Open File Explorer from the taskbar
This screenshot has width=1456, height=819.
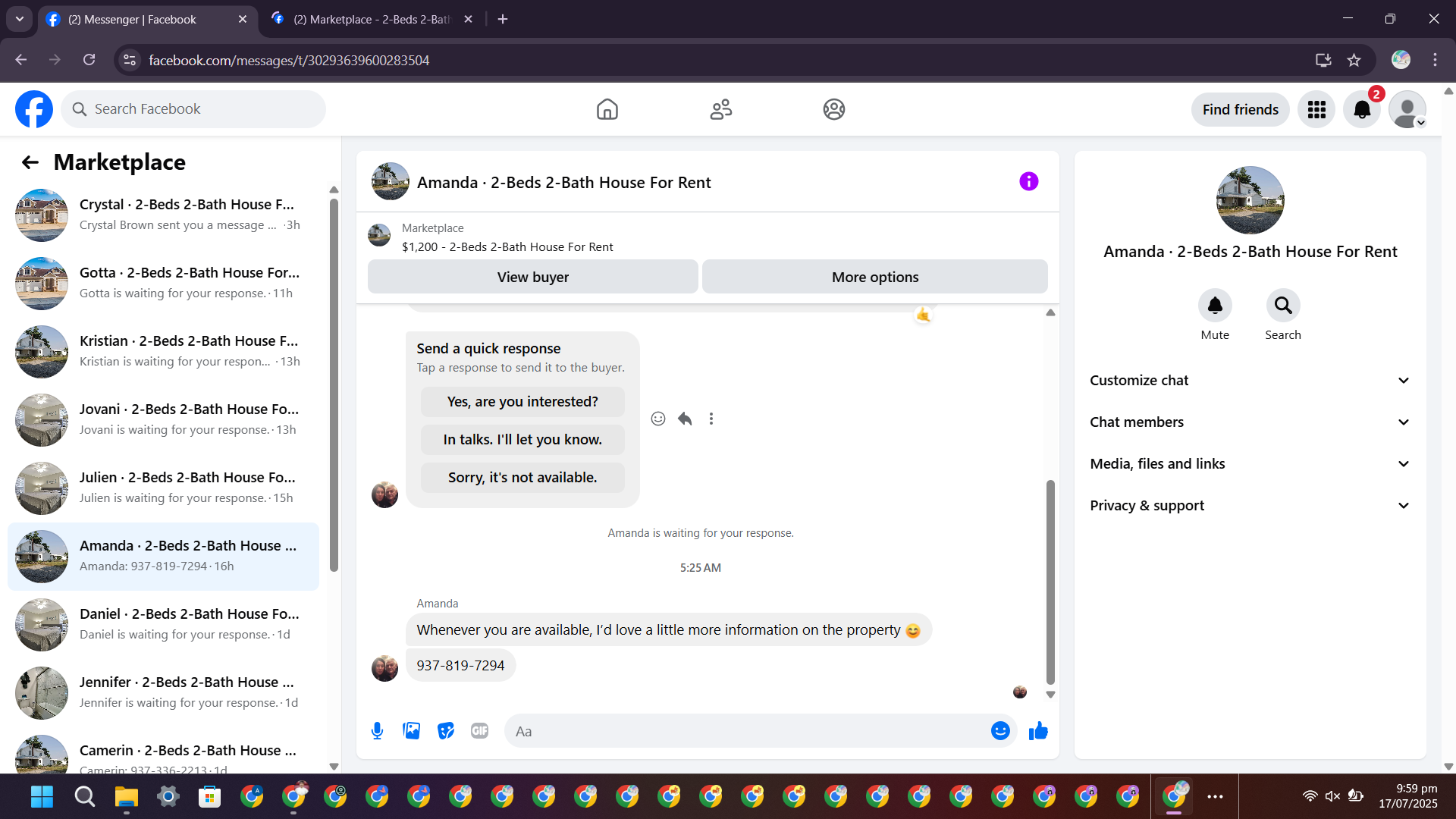click(x=126, y=796)
